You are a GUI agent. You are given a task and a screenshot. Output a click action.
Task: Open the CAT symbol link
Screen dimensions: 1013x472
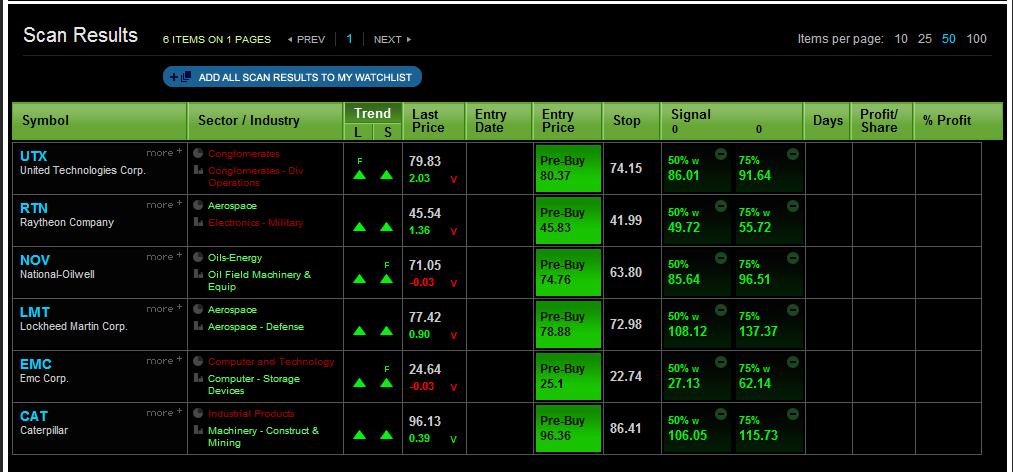point(34,416)
